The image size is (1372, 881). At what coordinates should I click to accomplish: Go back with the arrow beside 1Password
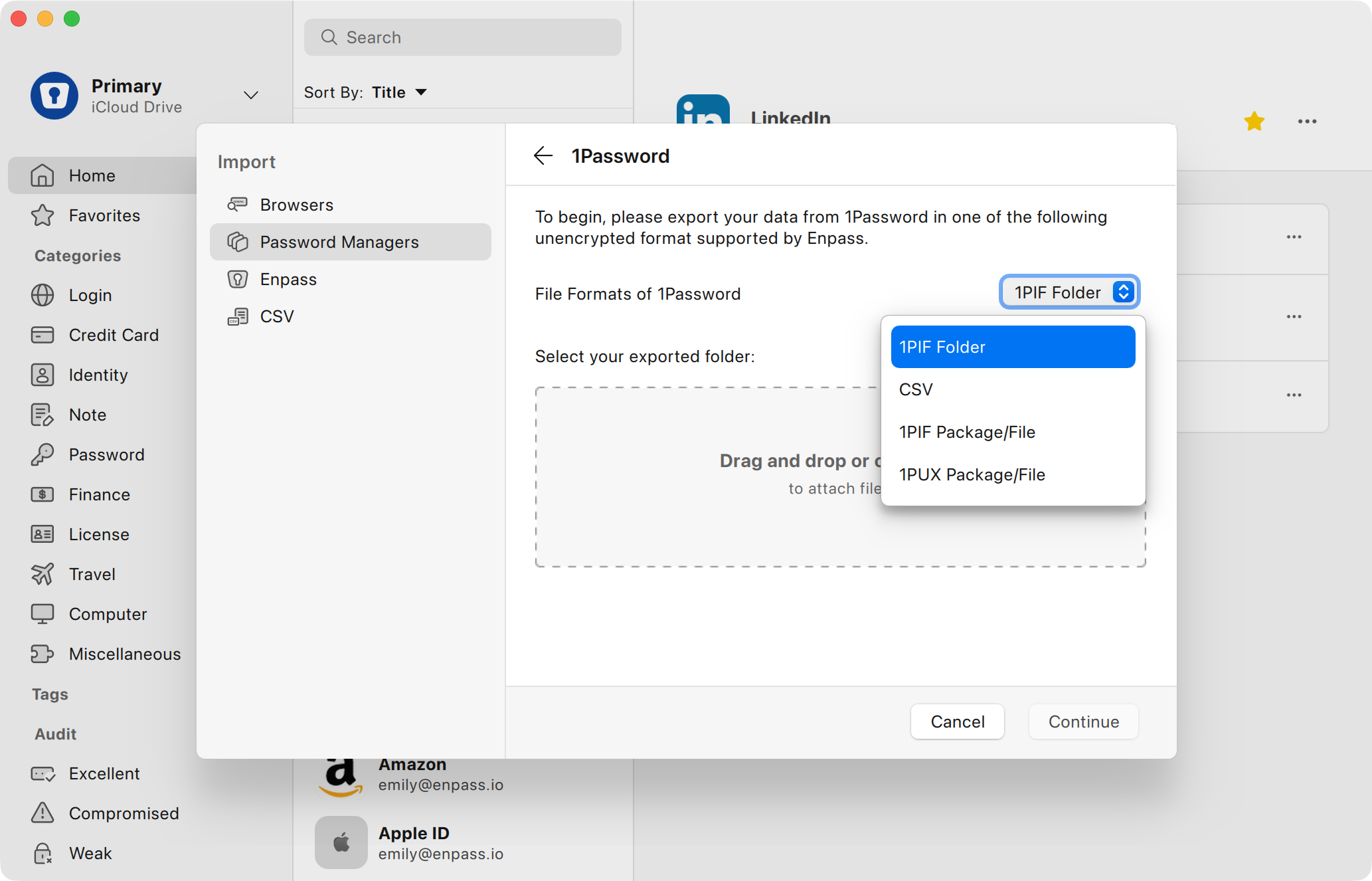(543, 155)
